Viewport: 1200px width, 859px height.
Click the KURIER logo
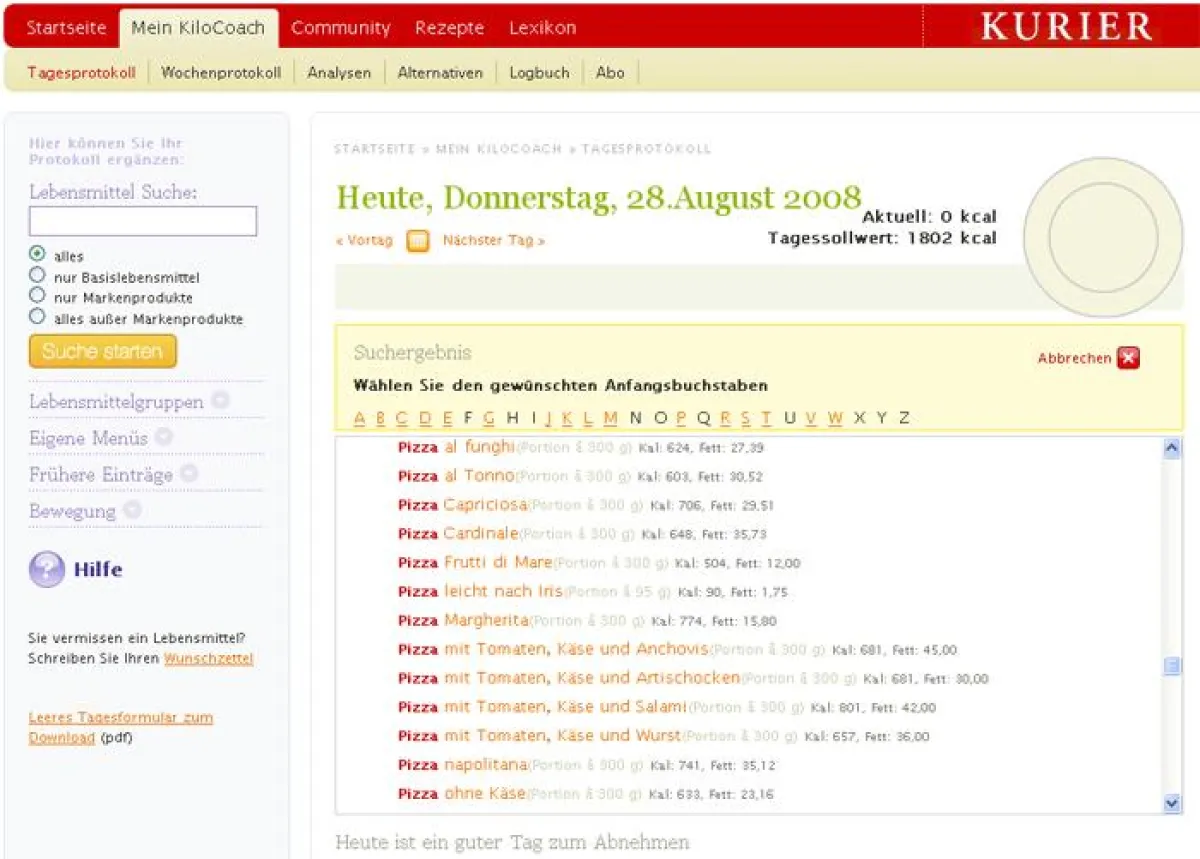pos(1066,27)
